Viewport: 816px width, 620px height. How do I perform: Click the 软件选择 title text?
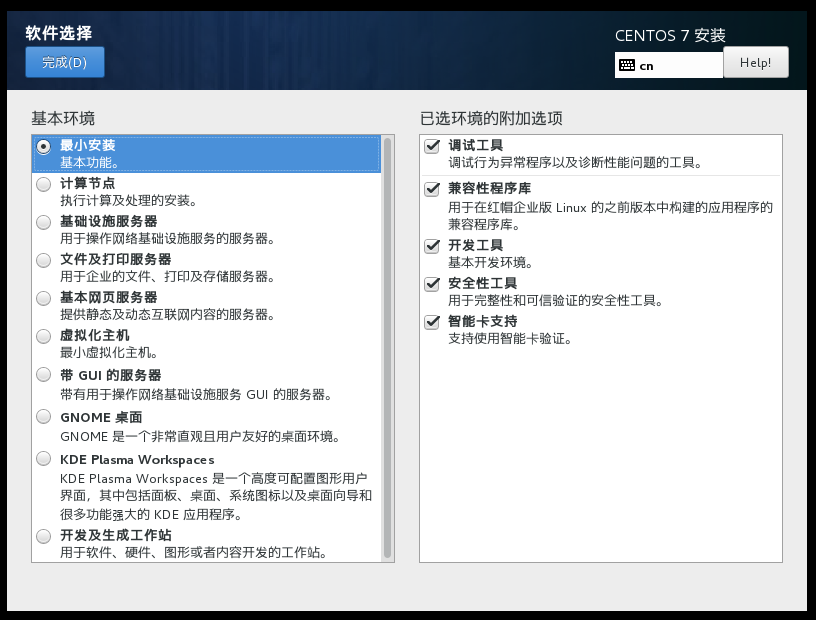pos(59,33)
